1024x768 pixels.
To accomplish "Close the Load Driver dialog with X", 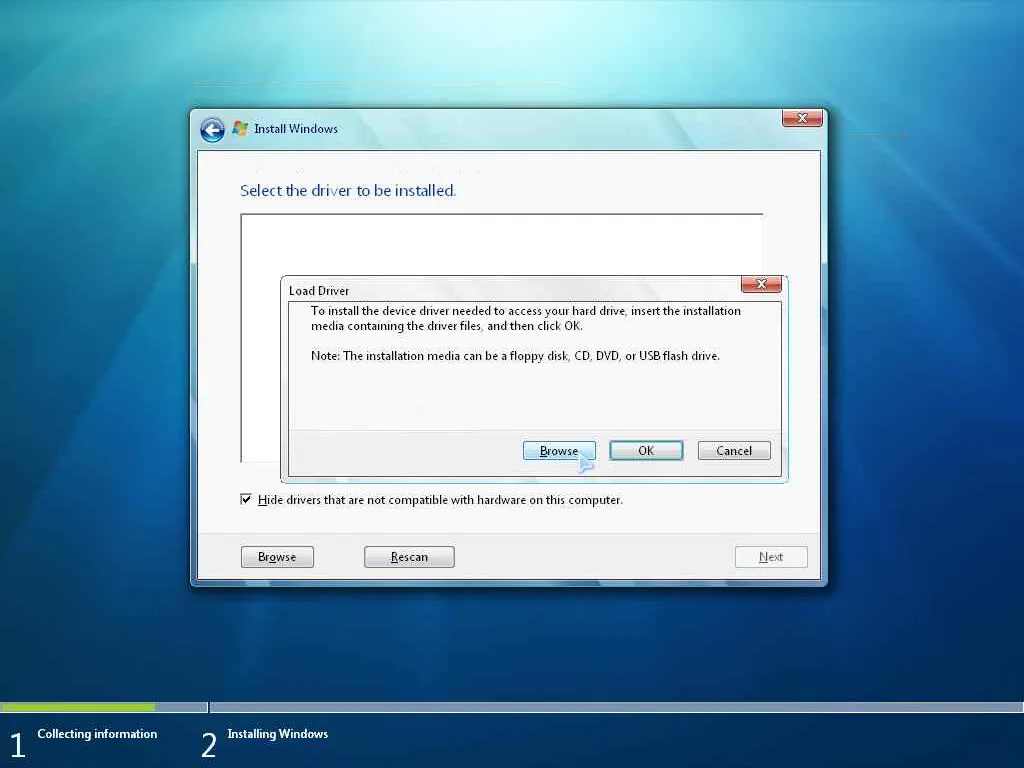I will pos(761,284).
